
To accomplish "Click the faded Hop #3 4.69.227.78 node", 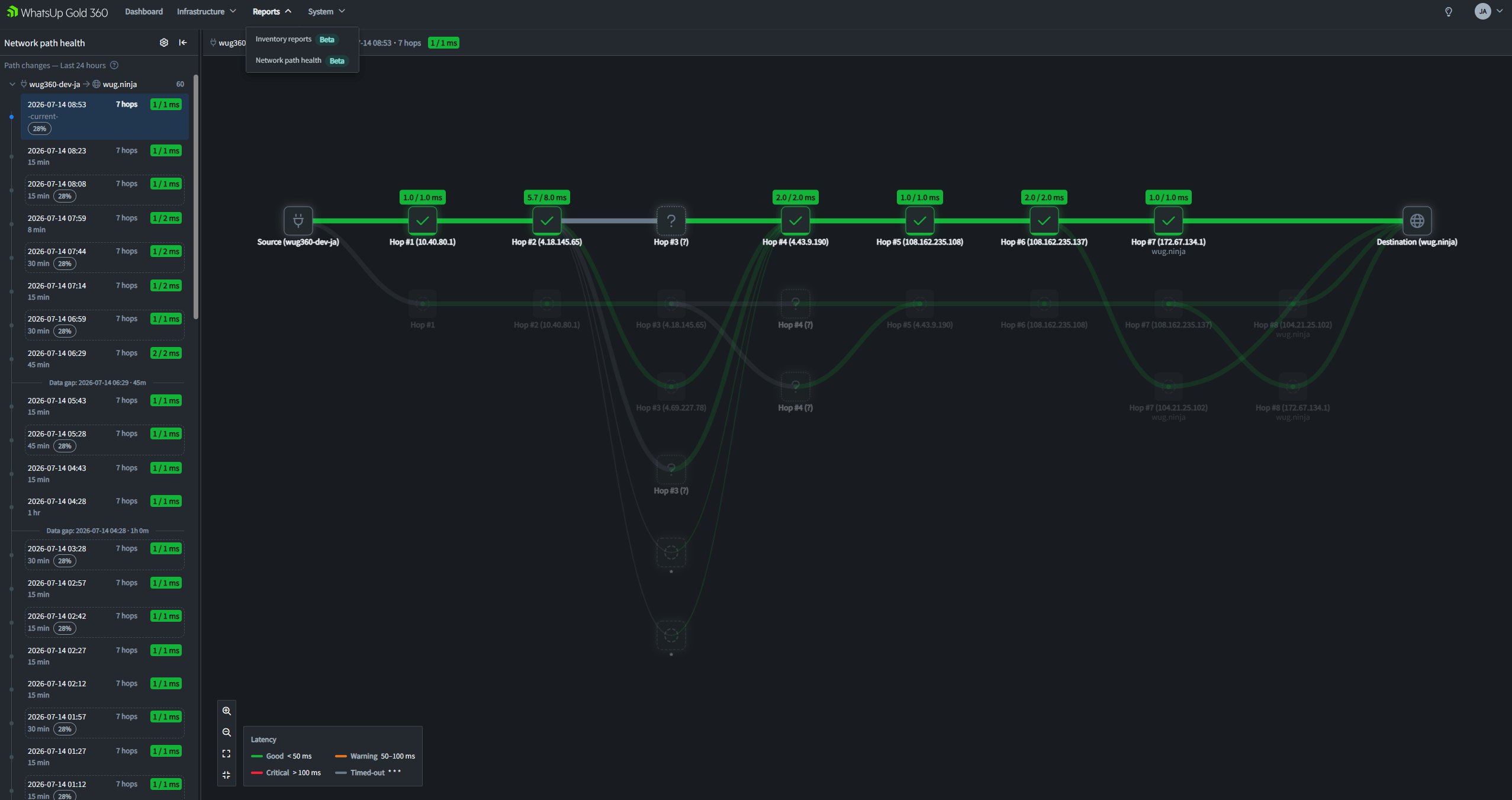I will click(x=671, y=387).
